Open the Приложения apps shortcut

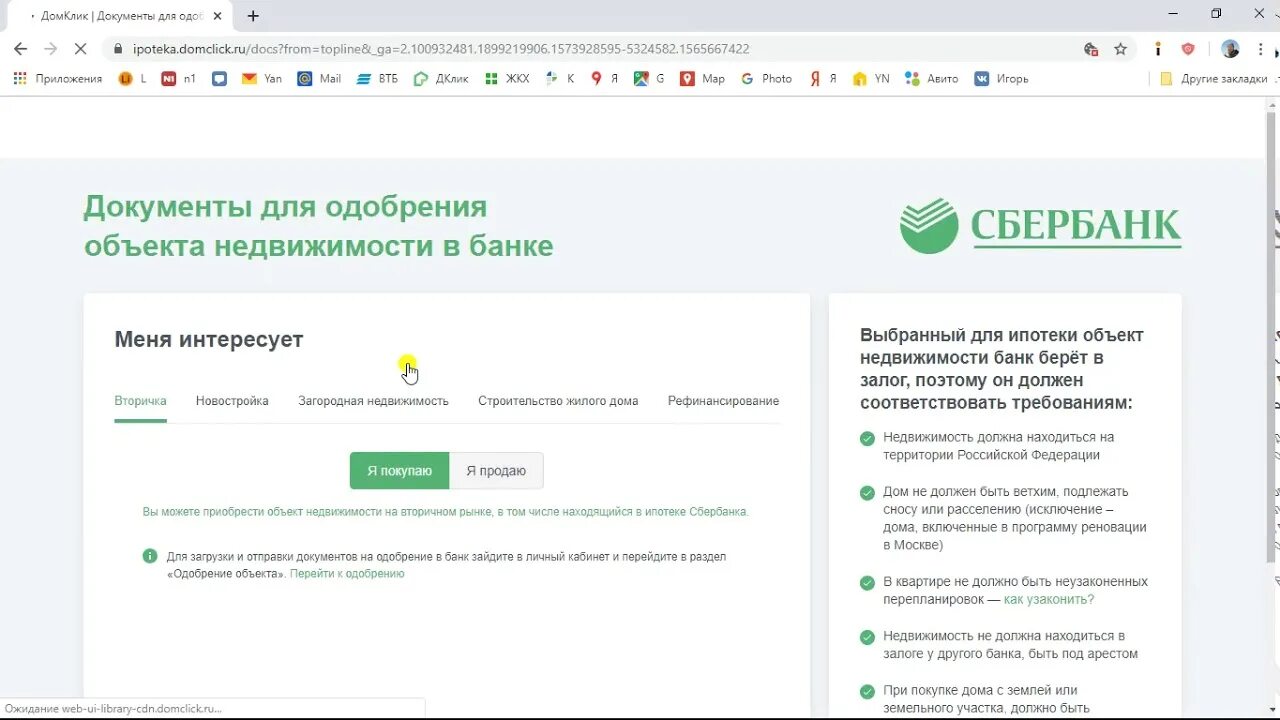57,78
